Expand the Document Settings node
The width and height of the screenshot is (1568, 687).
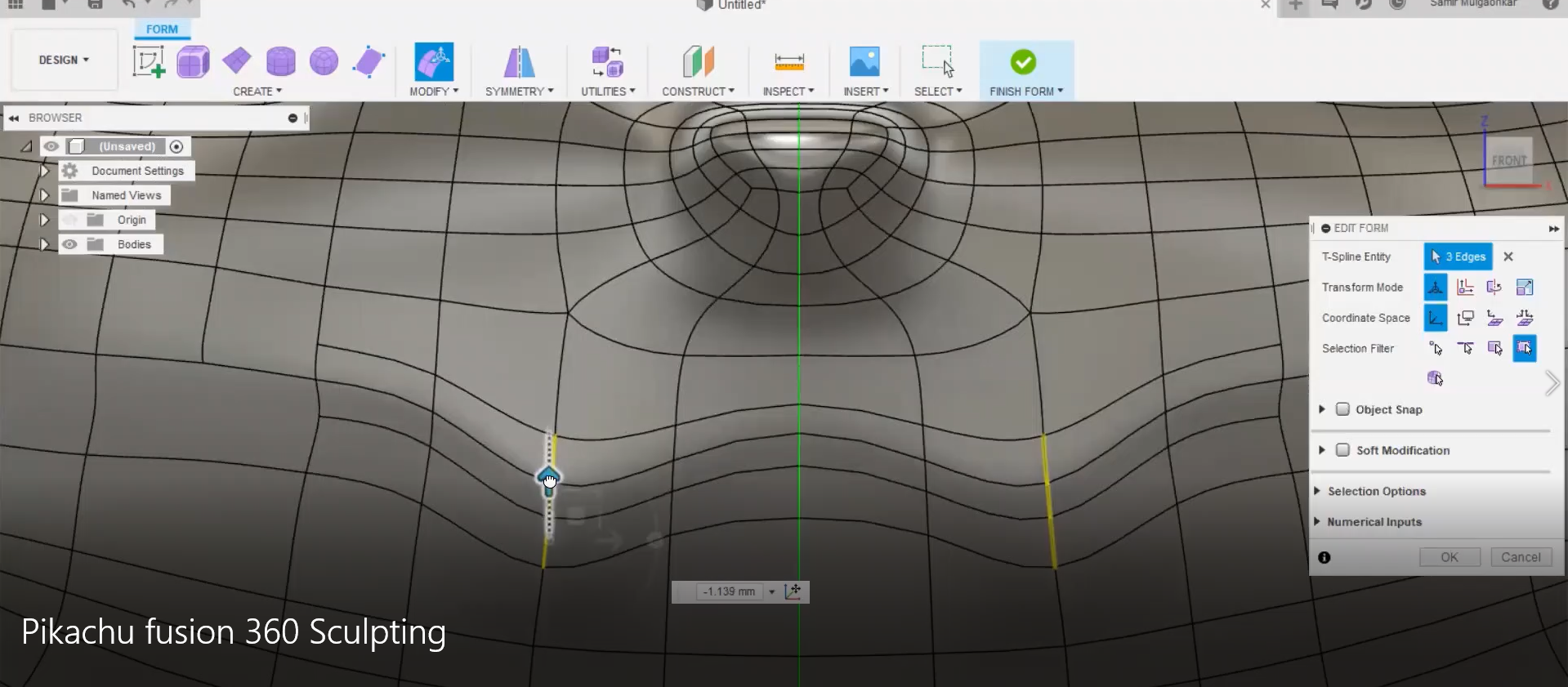45,171
